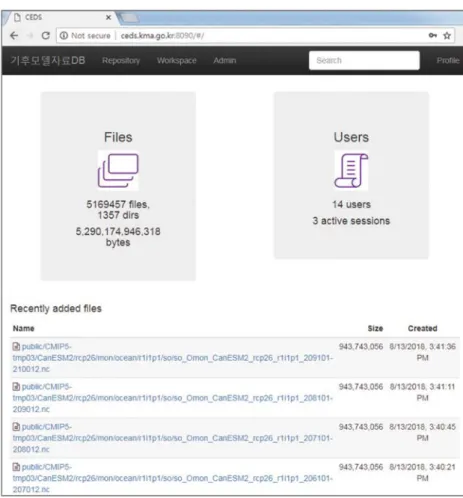Close the CEDS browser tab

(x=108, y=17)
